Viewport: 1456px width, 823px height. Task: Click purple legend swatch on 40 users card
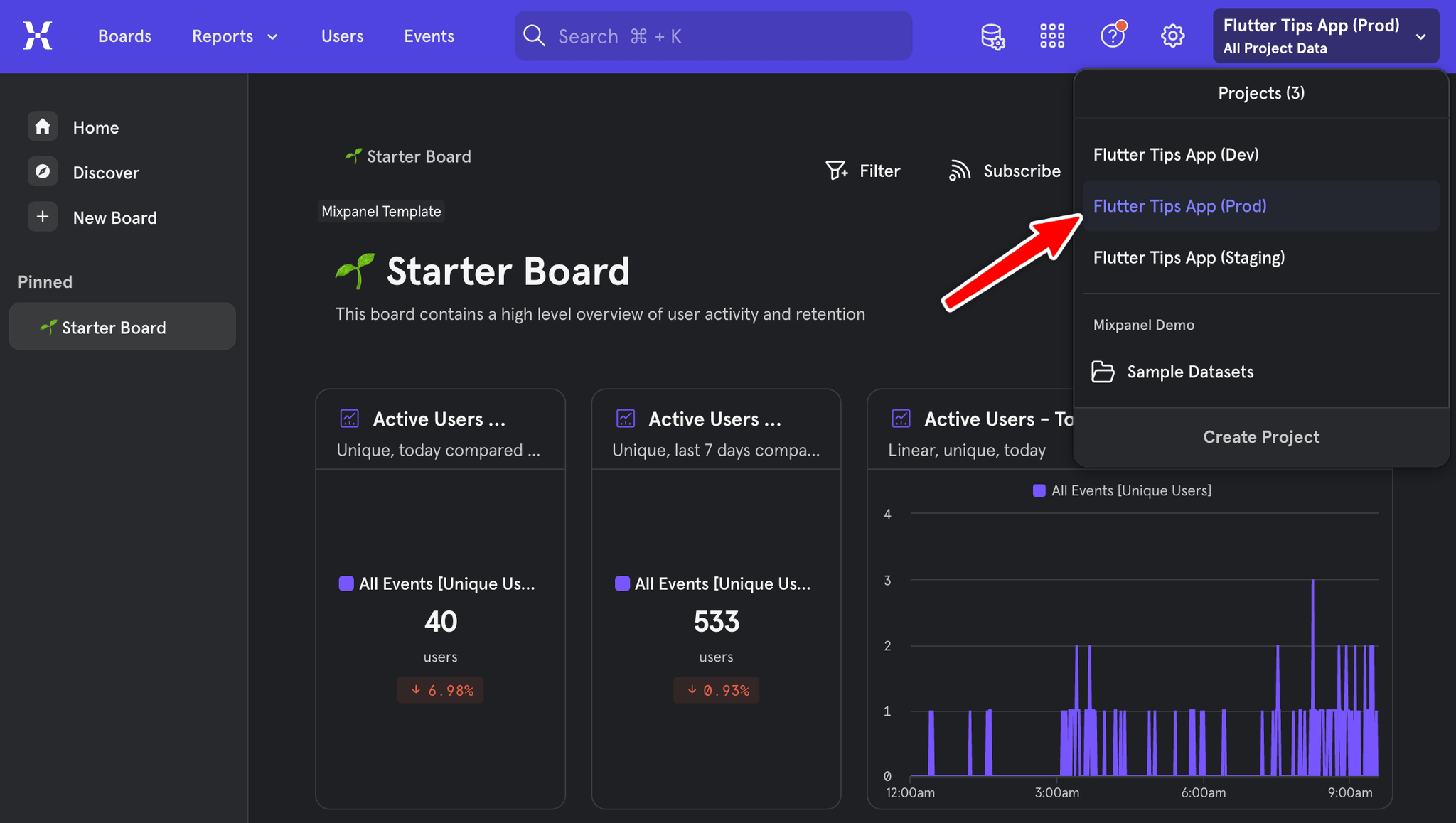346,583
